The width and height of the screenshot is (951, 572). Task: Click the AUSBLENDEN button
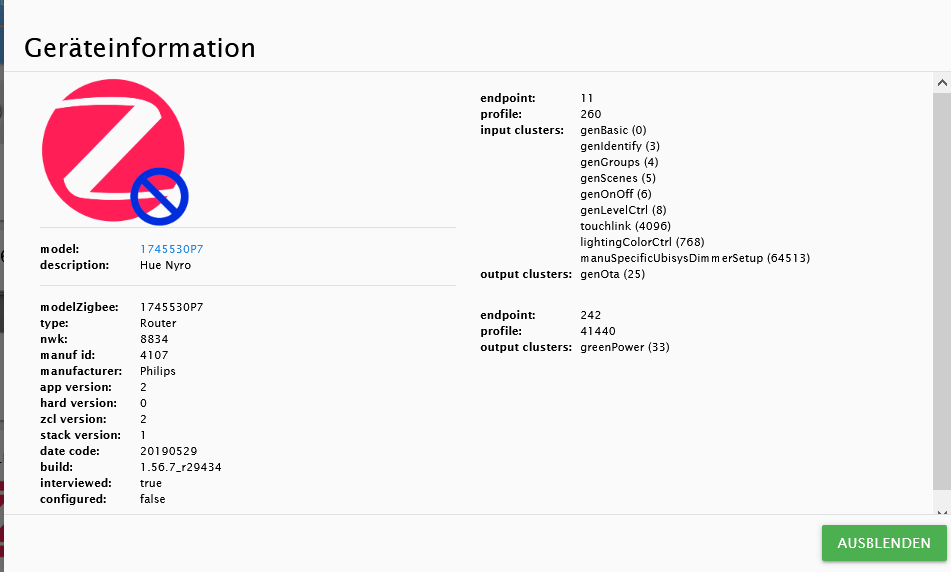pyautogui.click(x=884, y=542)
